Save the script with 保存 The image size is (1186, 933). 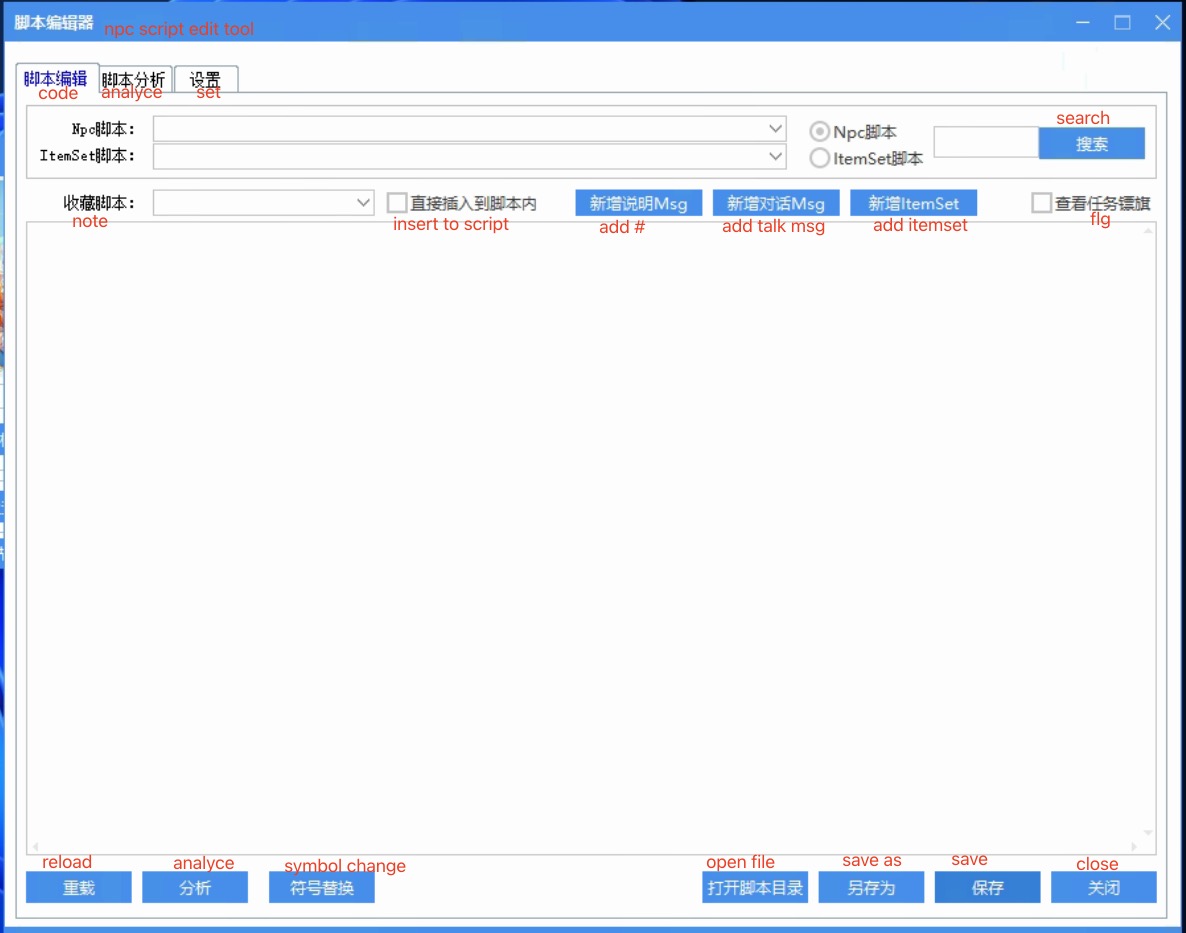[x=988, y=888]
